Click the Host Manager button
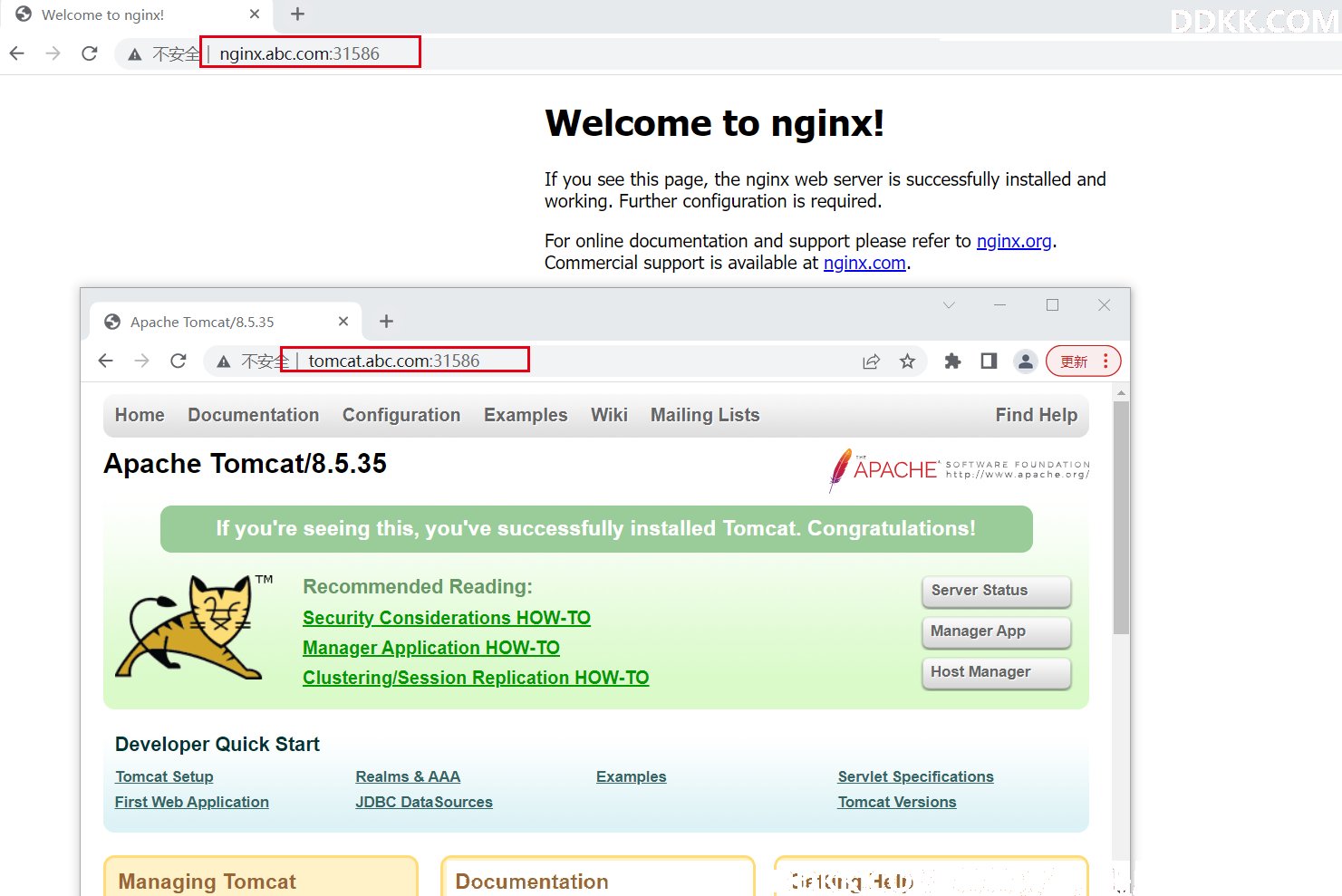Image resolution: width=1342 pixels, height=896 pixels. (x=996, y=672)
